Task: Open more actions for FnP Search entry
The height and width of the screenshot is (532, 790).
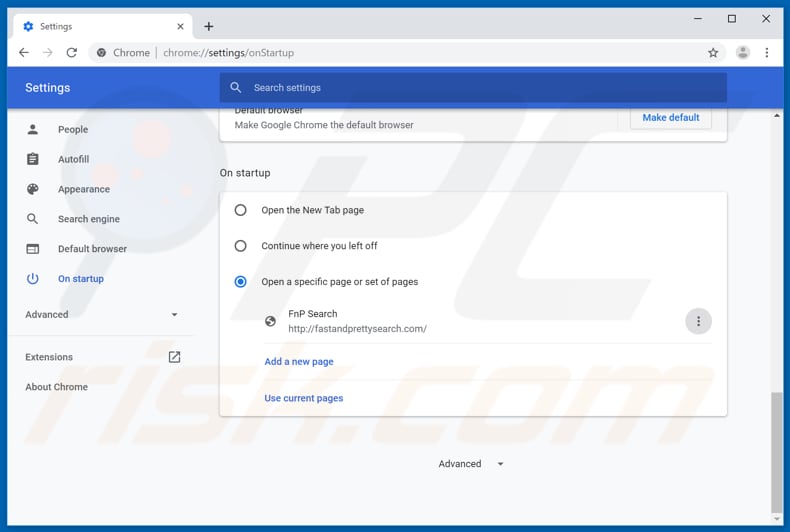Action: [x=698, y=321]
